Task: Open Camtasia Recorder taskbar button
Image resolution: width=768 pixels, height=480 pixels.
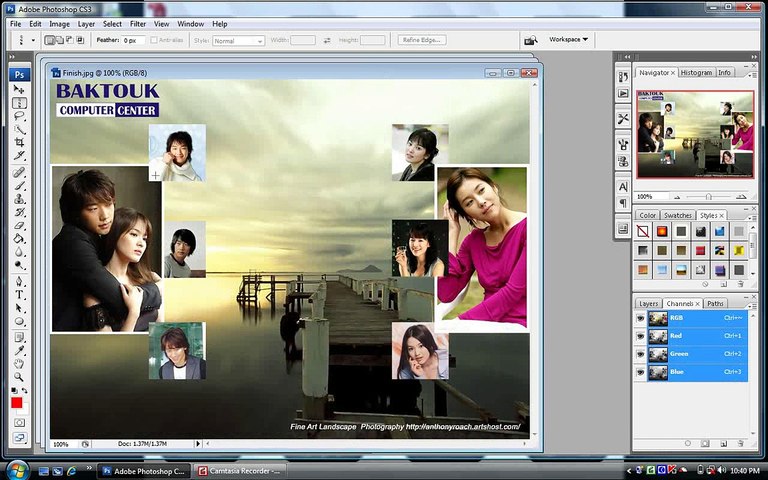Action: [240, 471]
